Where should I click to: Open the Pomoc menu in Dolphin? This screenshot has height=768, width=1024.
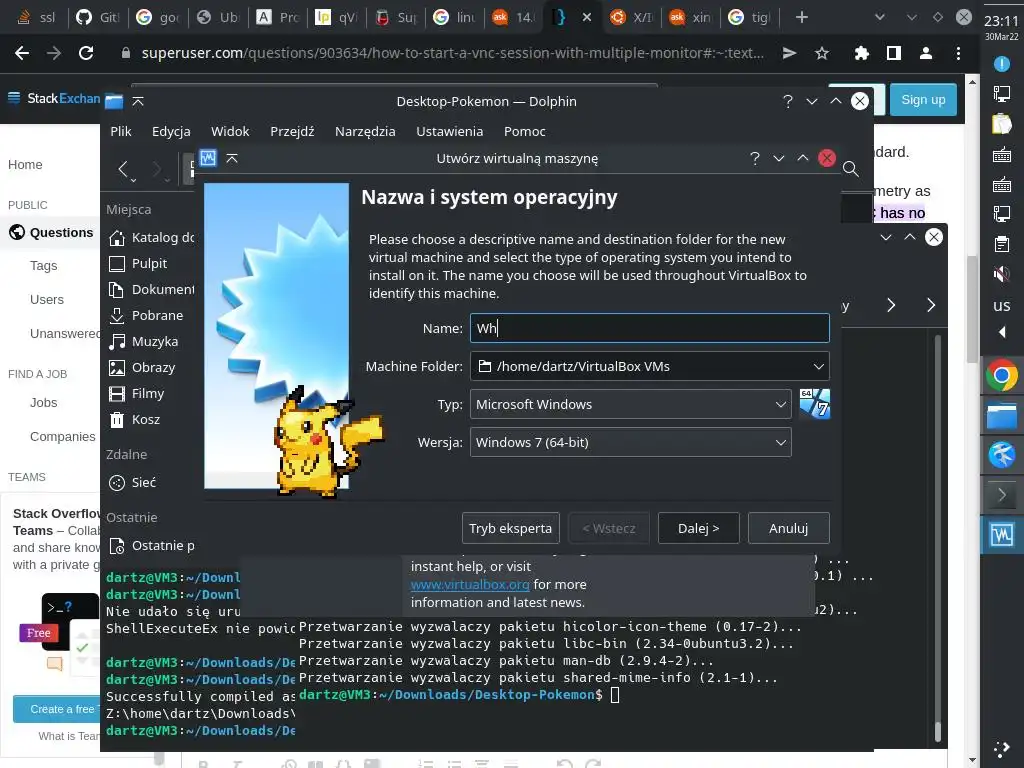(x=524, y=131)
